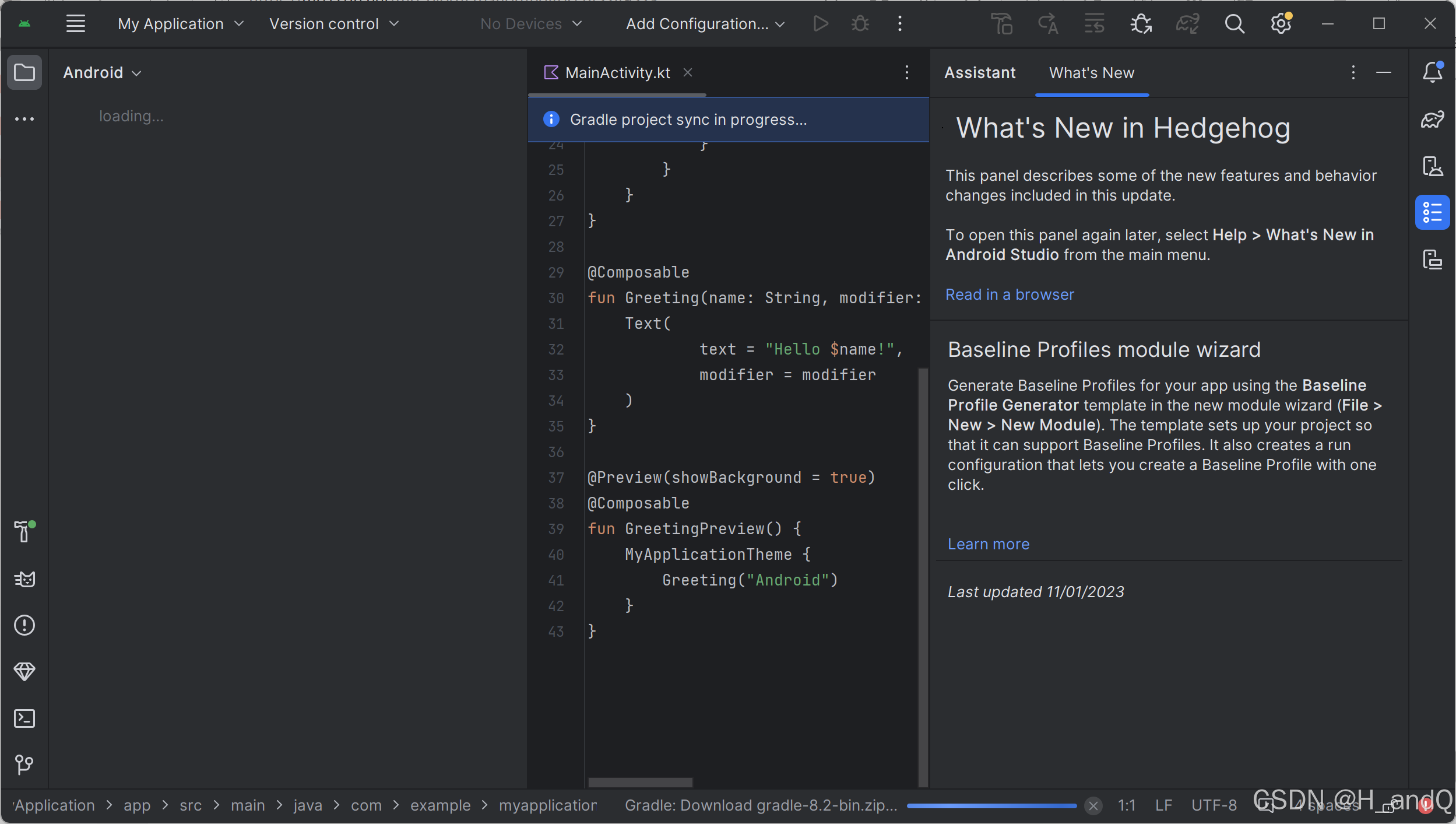
Task: Open the Project tool window folder icon
Action: pyautogui.click(x=24, y=72)
